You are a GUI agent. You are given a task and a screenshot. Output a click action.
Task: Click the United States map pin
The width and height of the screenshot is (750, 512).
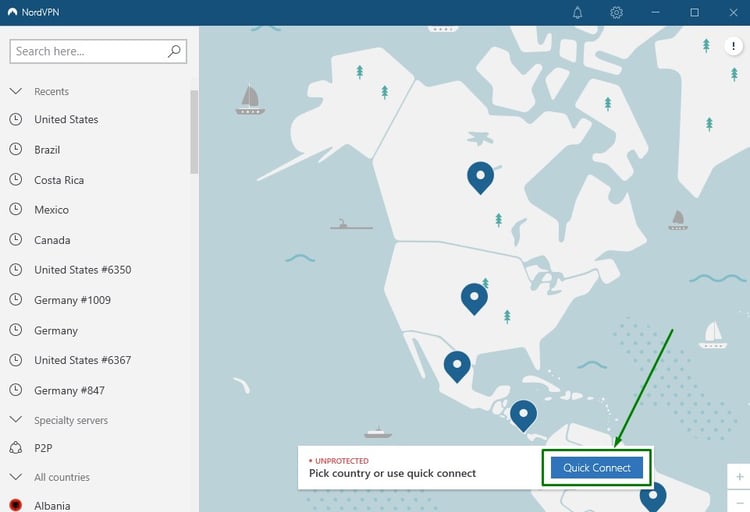(474, 299)
